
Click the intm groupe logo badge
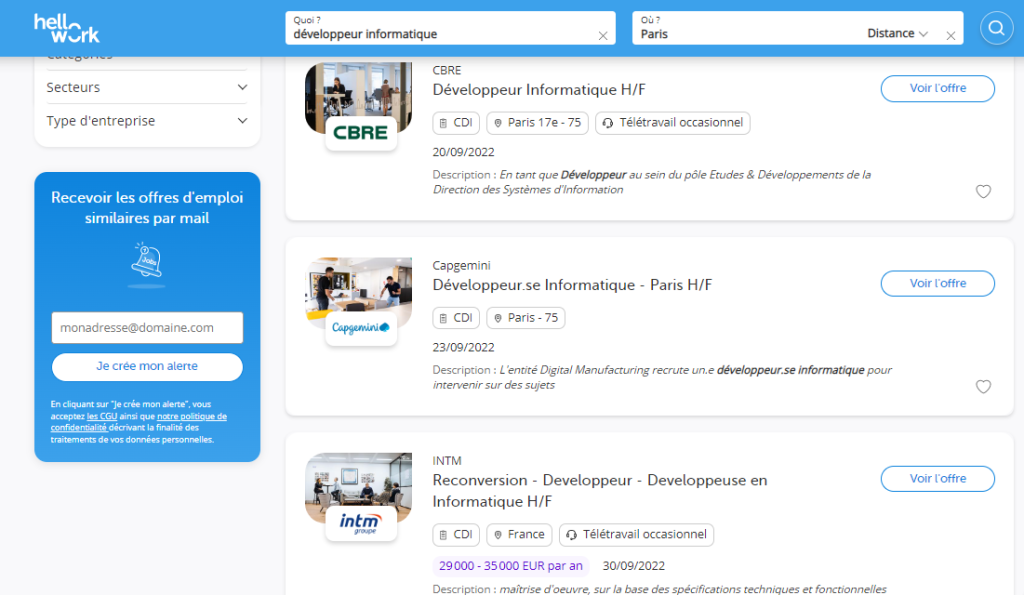pos(360,523)
